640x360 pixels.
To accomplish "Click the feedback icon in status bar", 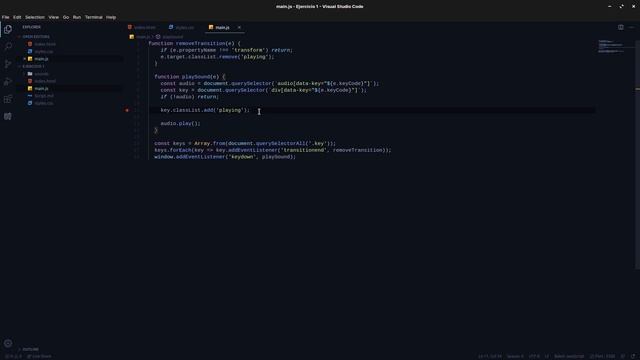I will point(623,356).
